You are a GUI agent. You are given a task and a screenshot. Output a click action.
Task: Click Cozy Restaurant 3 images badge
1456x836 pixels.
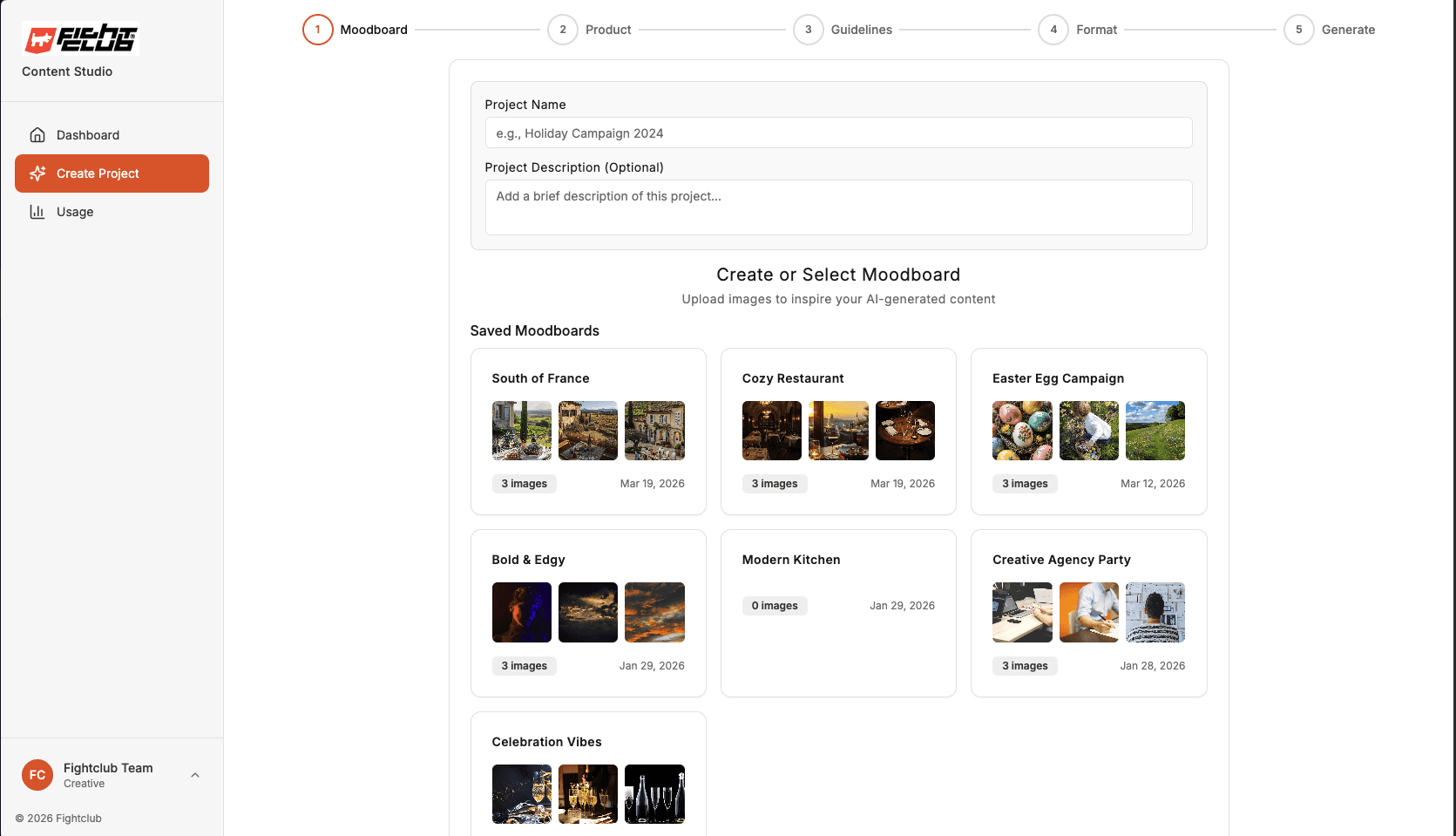click(775, 484)
